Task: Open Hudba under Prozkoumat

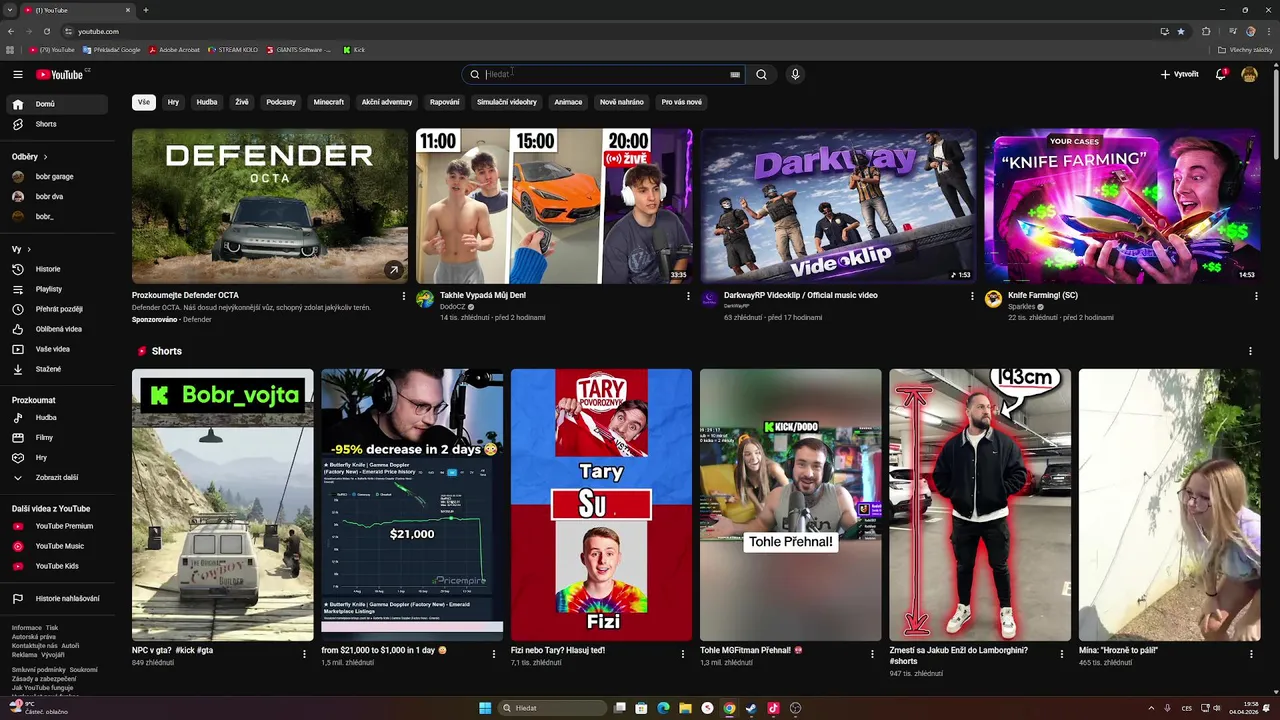Action: 57,417
